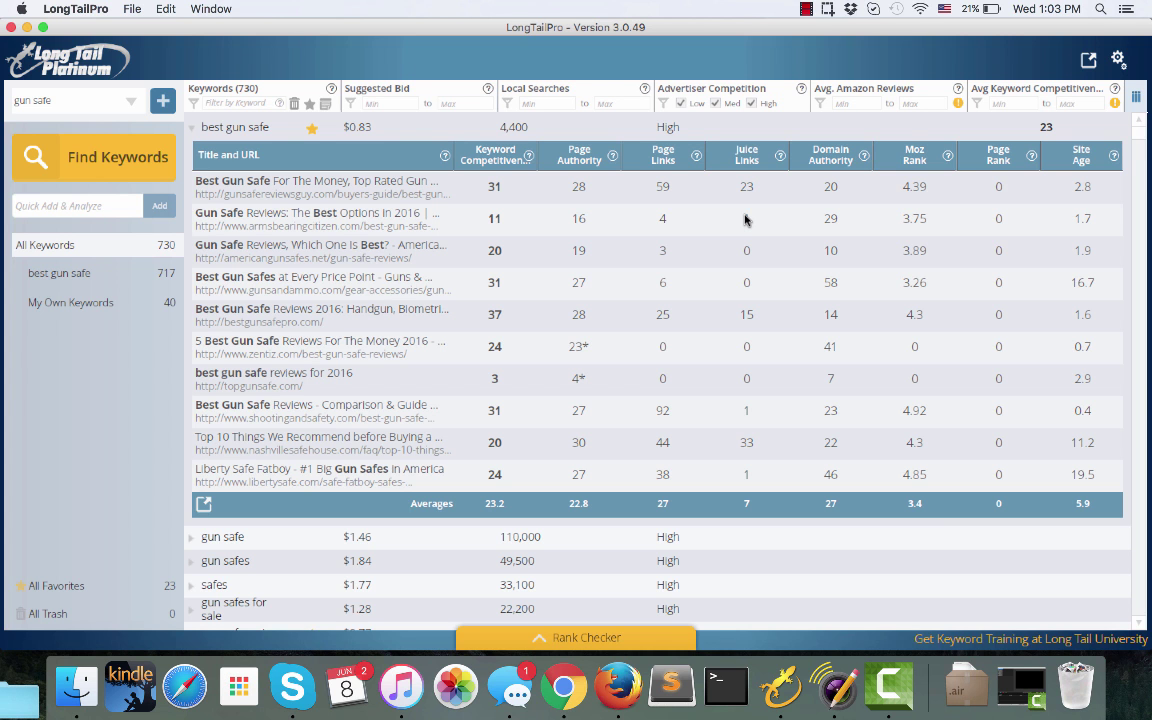Click the column chooser icon beside headers
Screen dimensions: 1152x720
click(x=1136, y=97)
